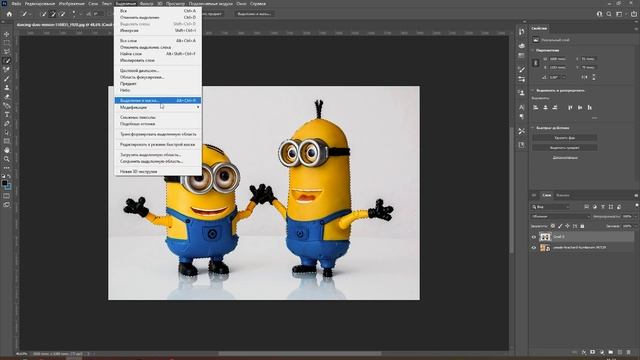This screenshot has width=640, height=360.
Task: Switch to the Каналы tab
Action: coord(563,195)
